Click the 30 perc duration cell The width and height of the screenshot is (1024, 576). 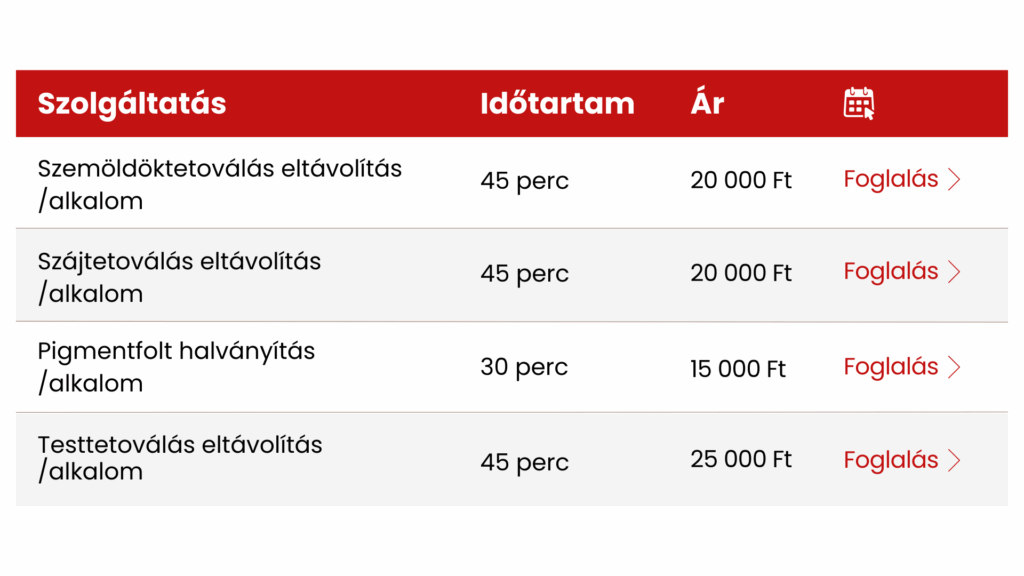point(524,367)
